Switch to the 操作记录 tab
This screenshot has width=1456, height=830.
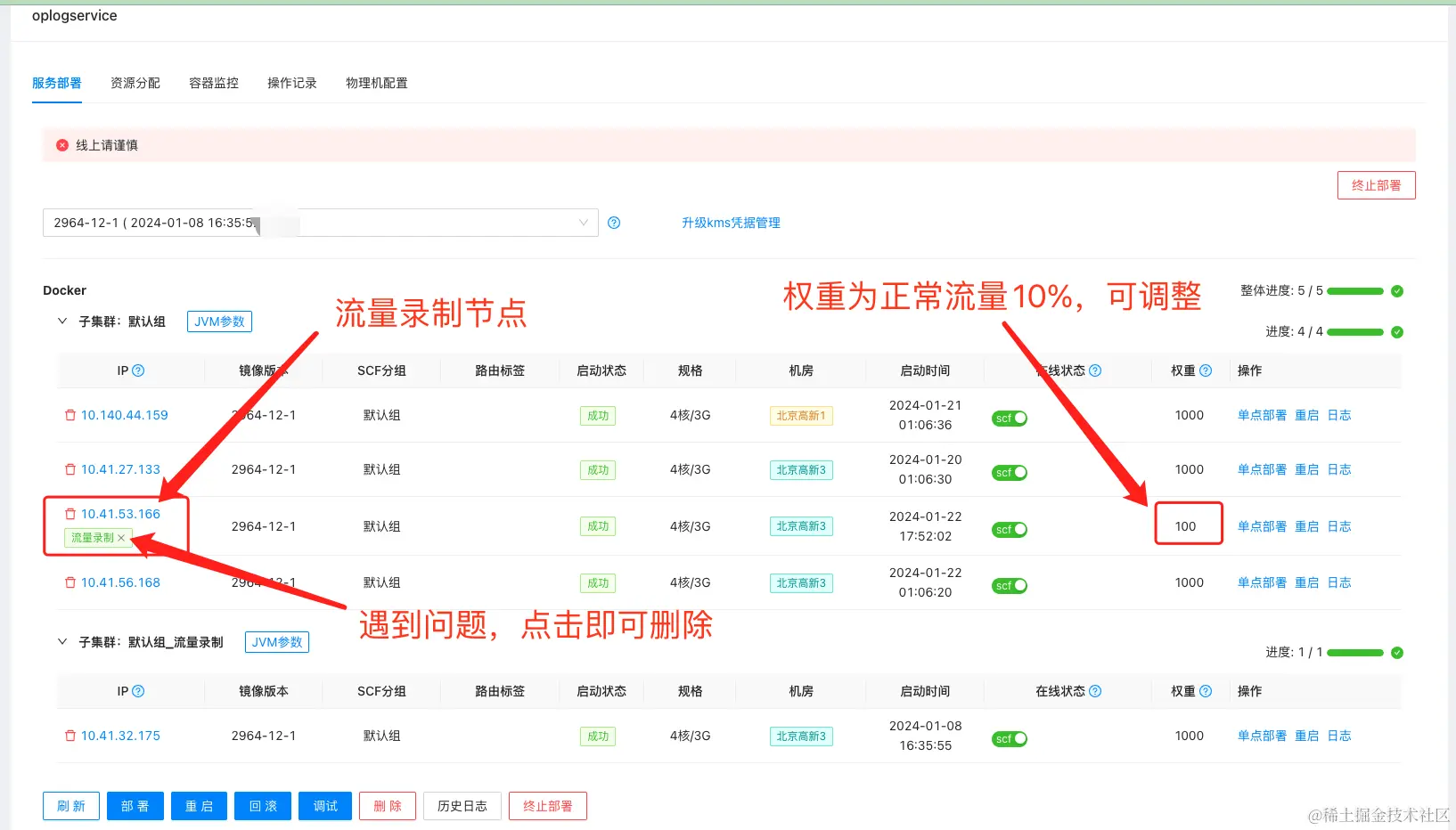(291, 82)
